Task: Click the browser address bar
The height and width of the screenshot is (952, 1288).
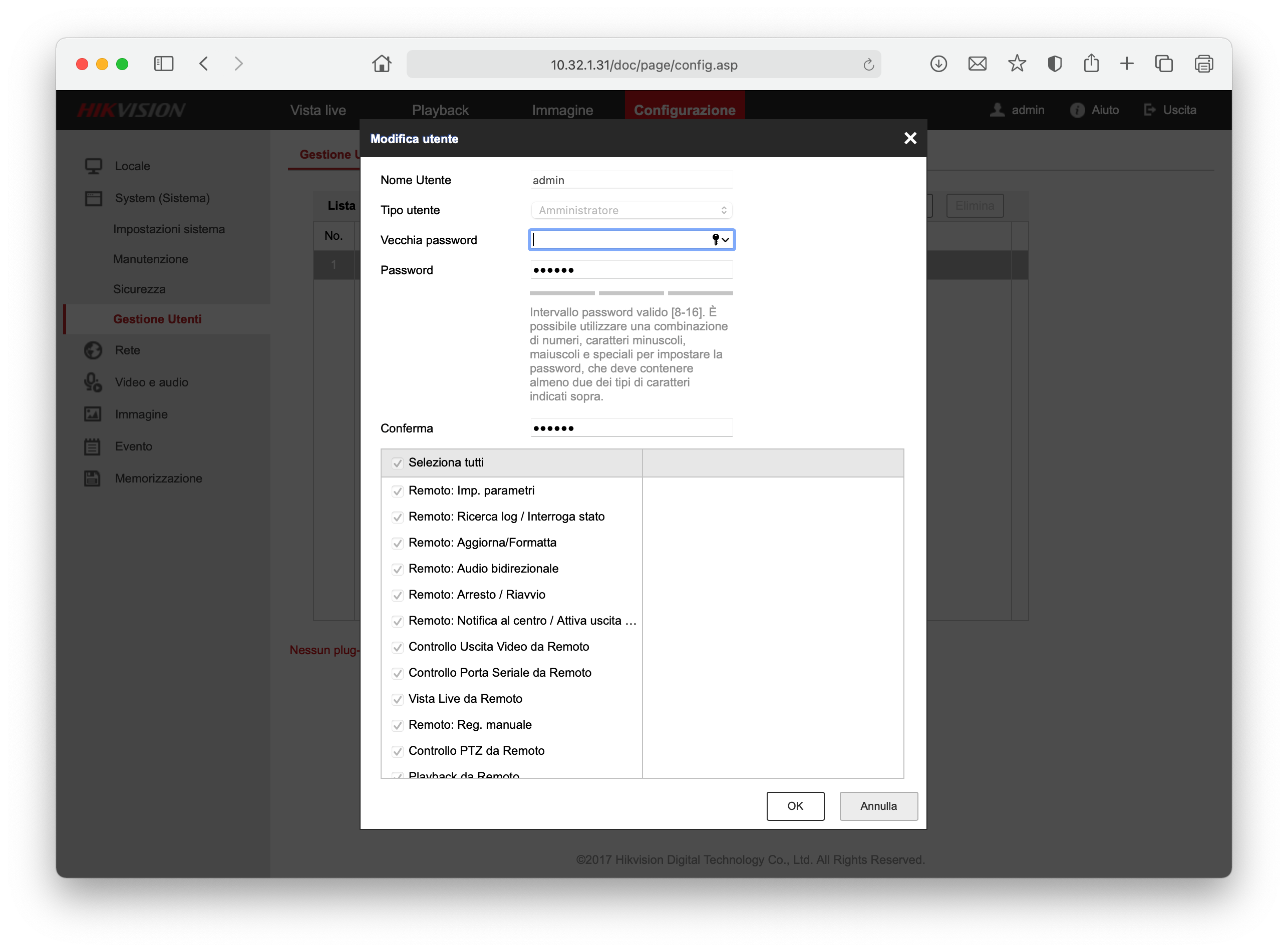Action: [643, 65]
